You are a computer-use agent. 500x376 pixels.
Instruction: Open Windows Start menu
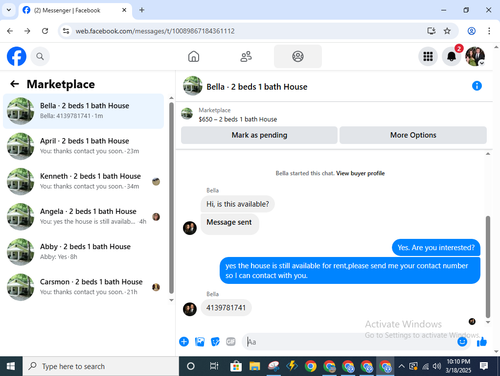pyautogui.click(x=11, y=366)
